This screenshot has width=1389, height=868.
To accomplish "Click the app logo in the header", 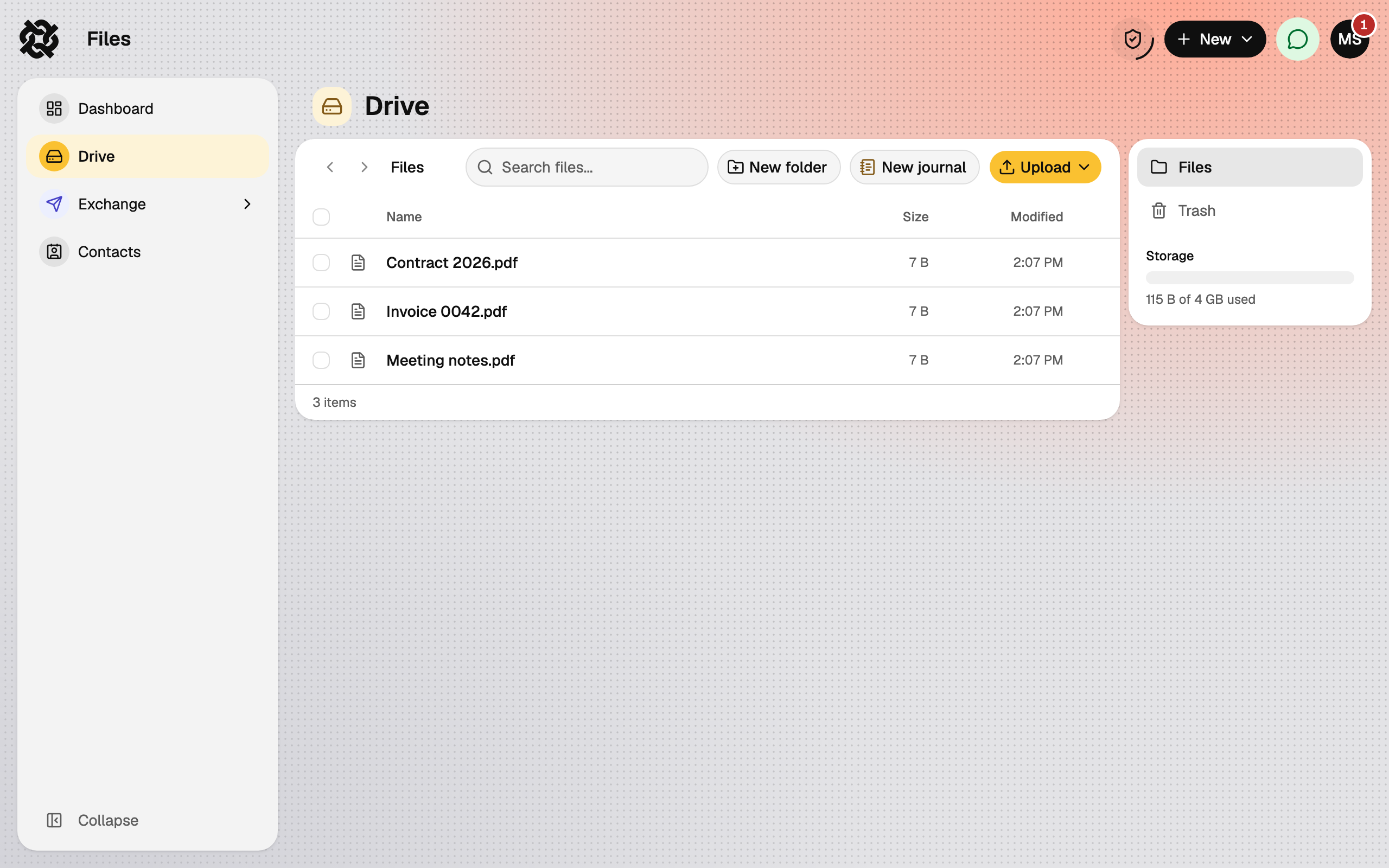I will pyautogui.click(x=39, y=39).
